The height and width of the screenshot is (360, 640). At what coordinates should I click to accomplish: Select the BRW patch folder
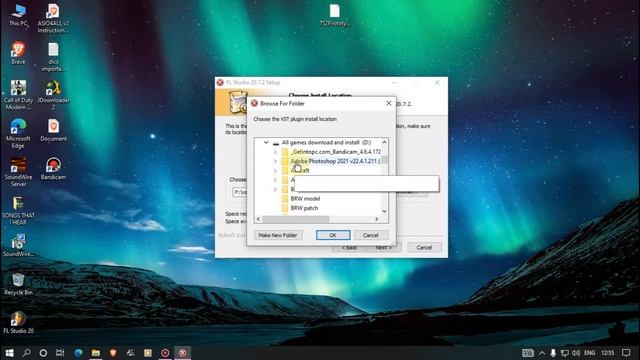(x=304, y=208)
